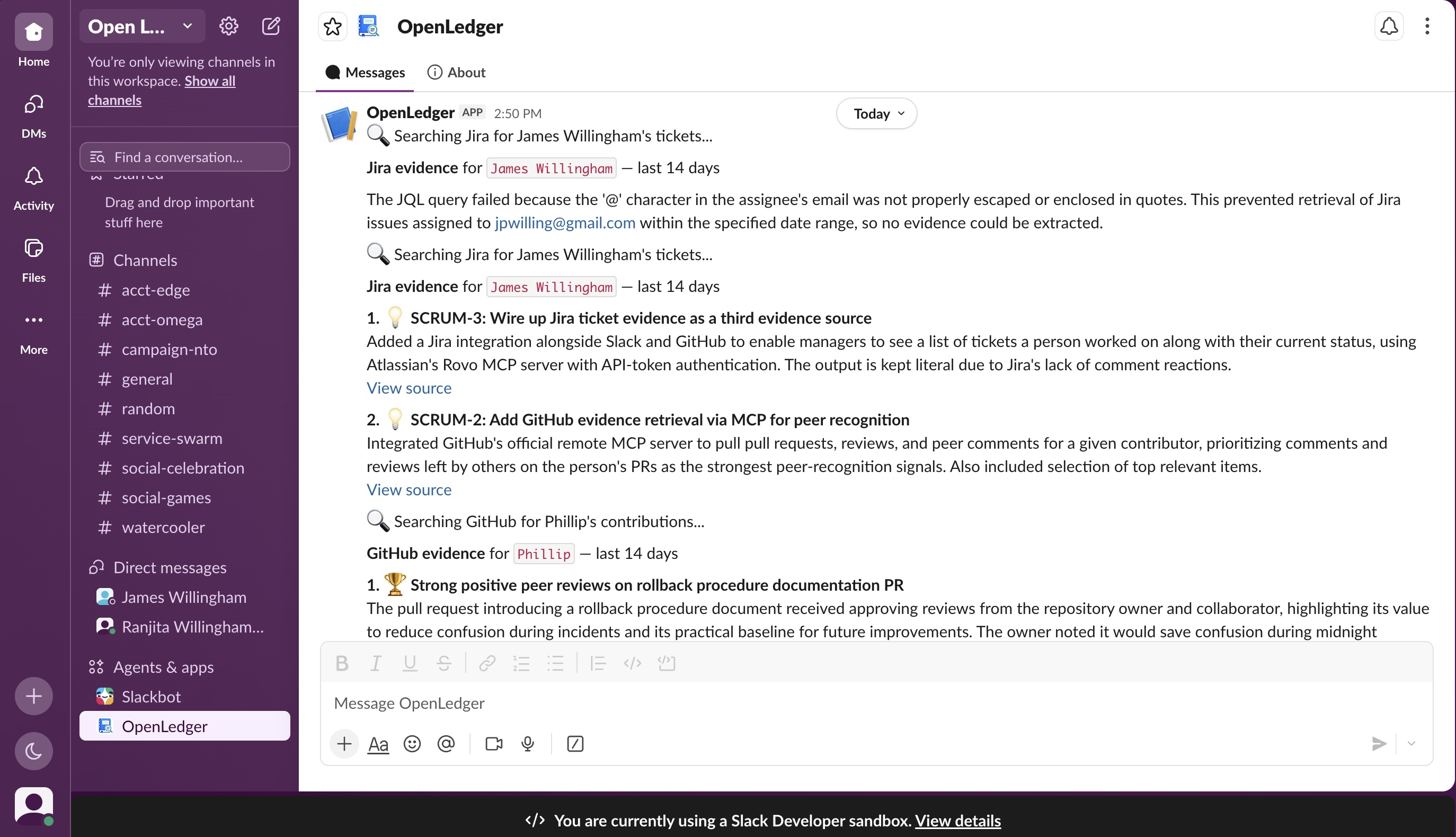The image size is (1456, 837).
Task: Open James Willingham direct message
Action: (x=184, y=597)
